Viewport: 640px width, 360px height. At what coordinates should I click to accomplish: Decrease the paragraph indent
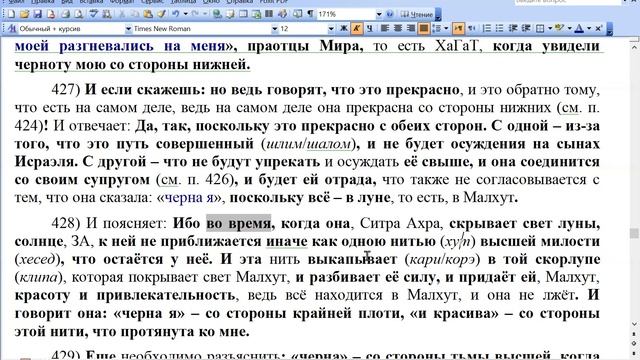pos(513,28)
